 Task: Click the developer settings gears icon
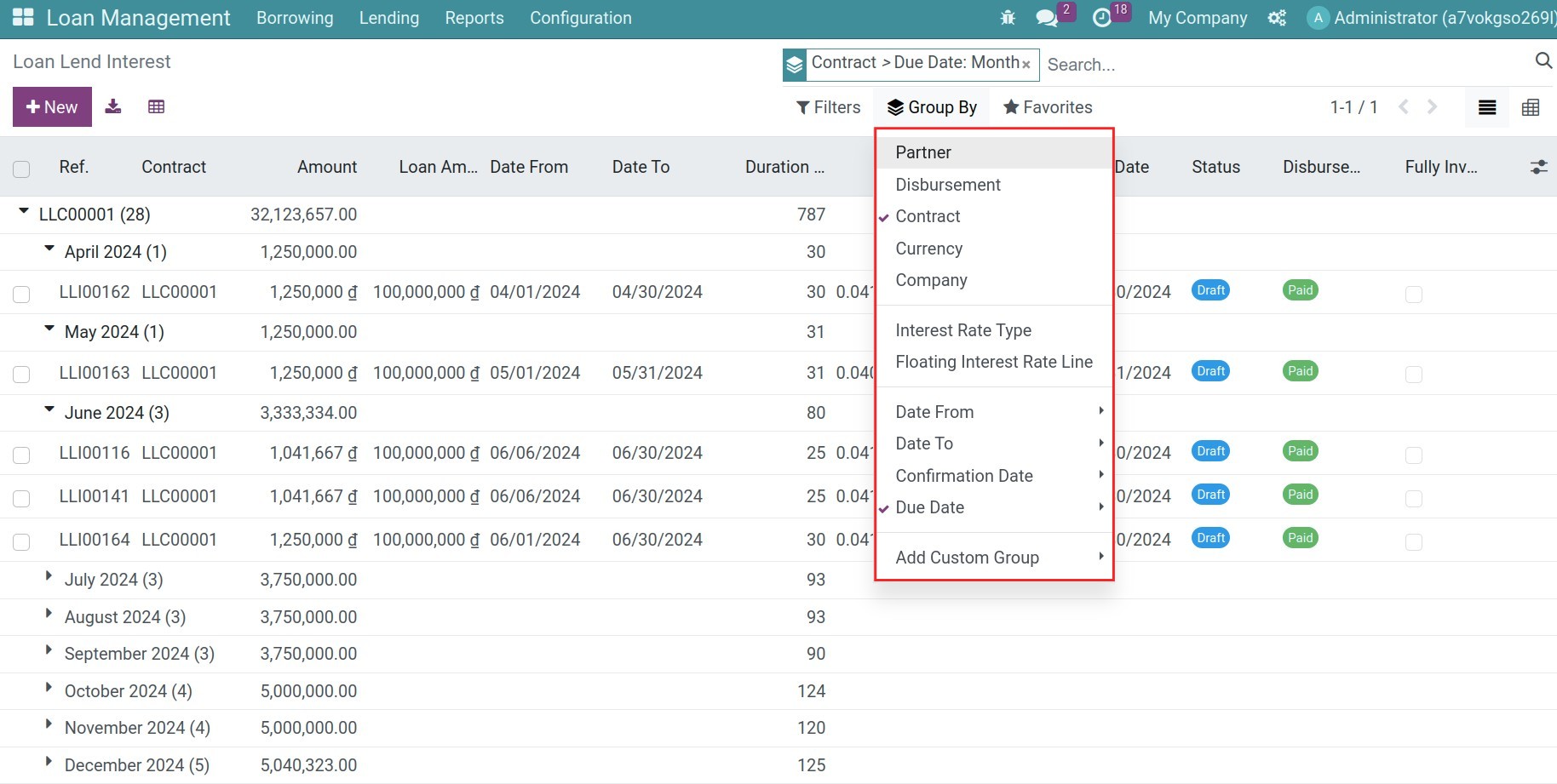[x=1277, y=18]
